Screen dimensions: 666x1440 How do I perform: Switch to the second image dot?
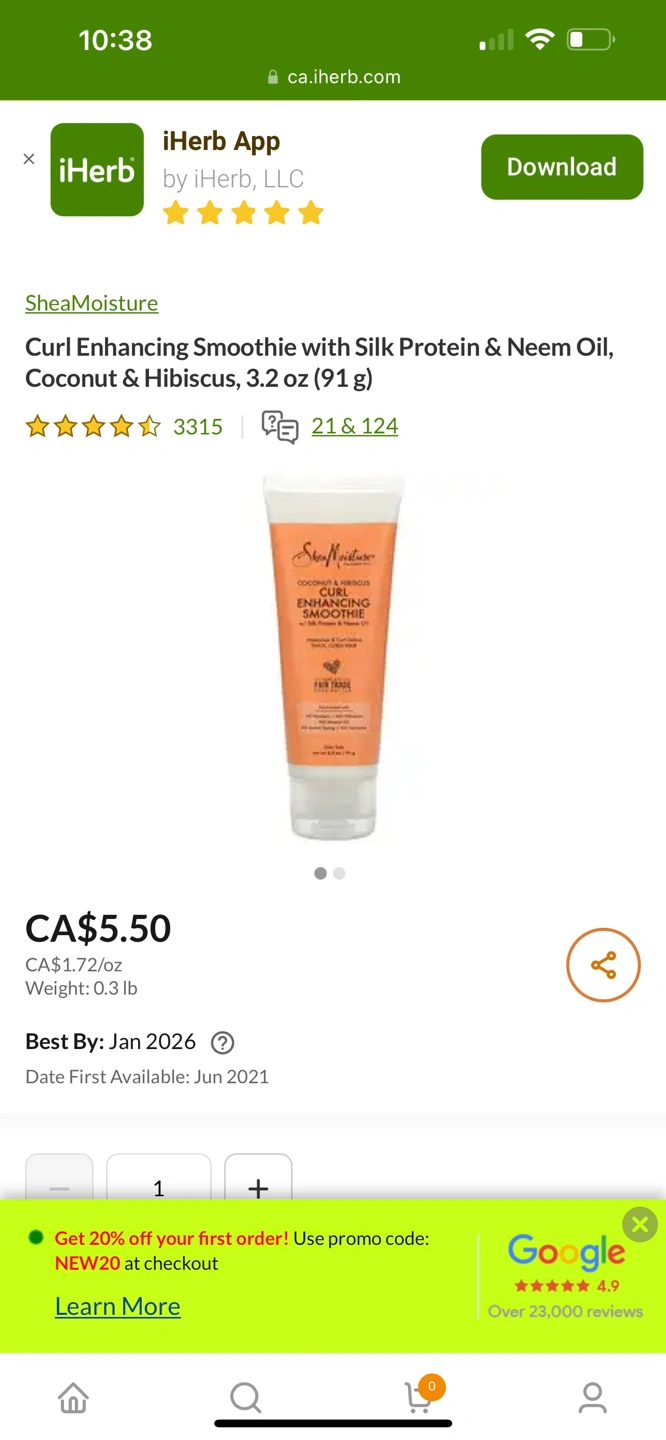[340, 873]
